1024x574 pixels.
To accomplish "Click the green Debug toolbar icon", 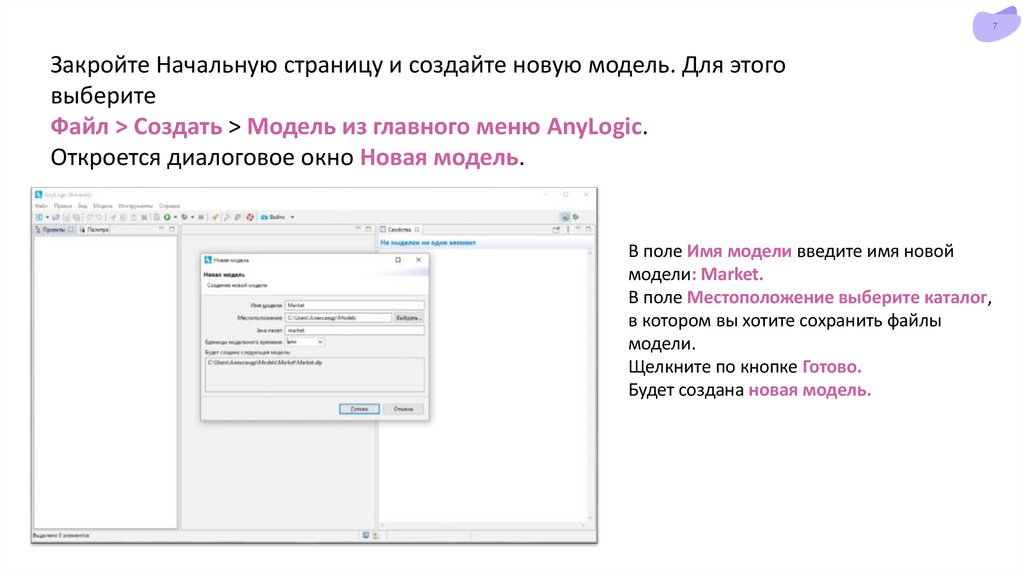I will [x=185, y=217].
